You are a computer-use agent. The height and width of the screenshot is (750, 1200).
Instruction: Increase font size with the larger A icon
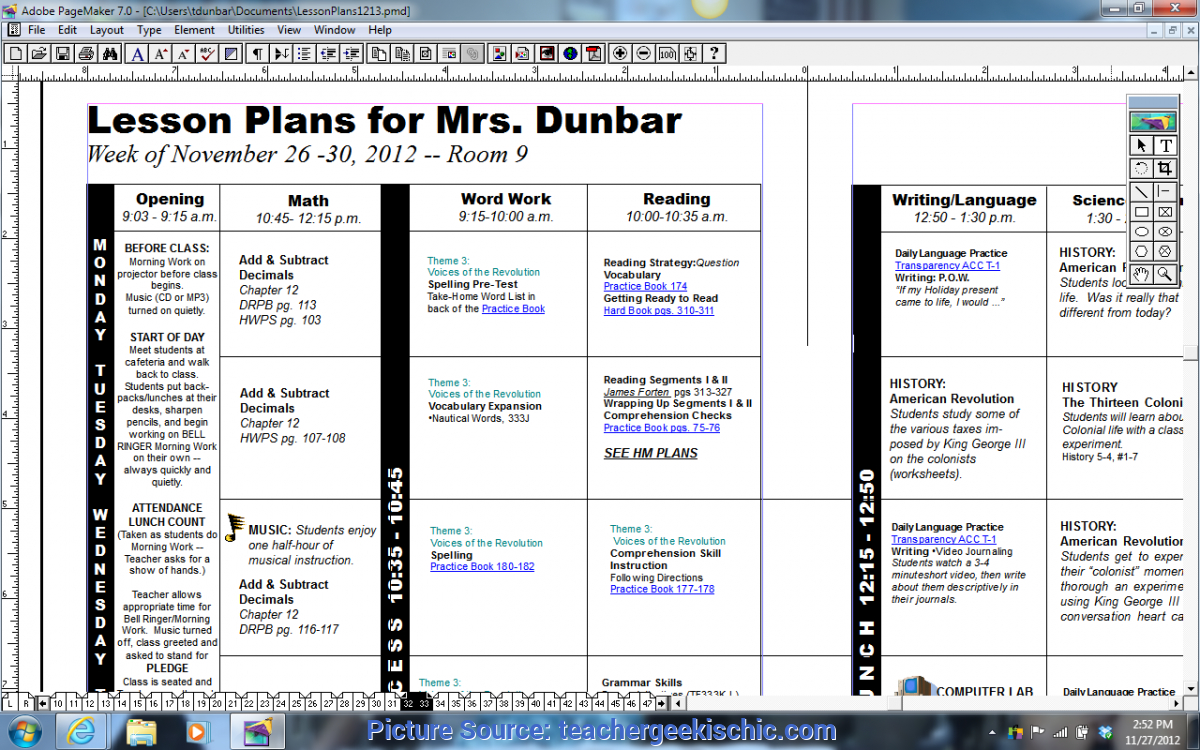click(x=161, y=53)
